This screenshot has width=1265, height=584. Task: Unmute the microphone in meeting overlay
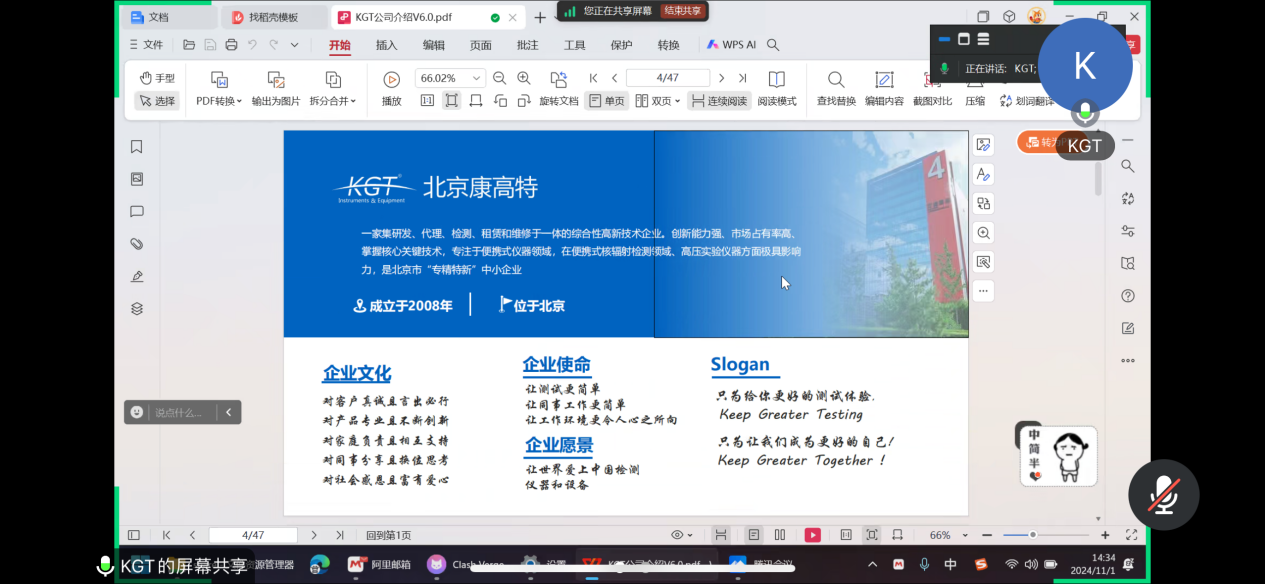pos(1163,495)
